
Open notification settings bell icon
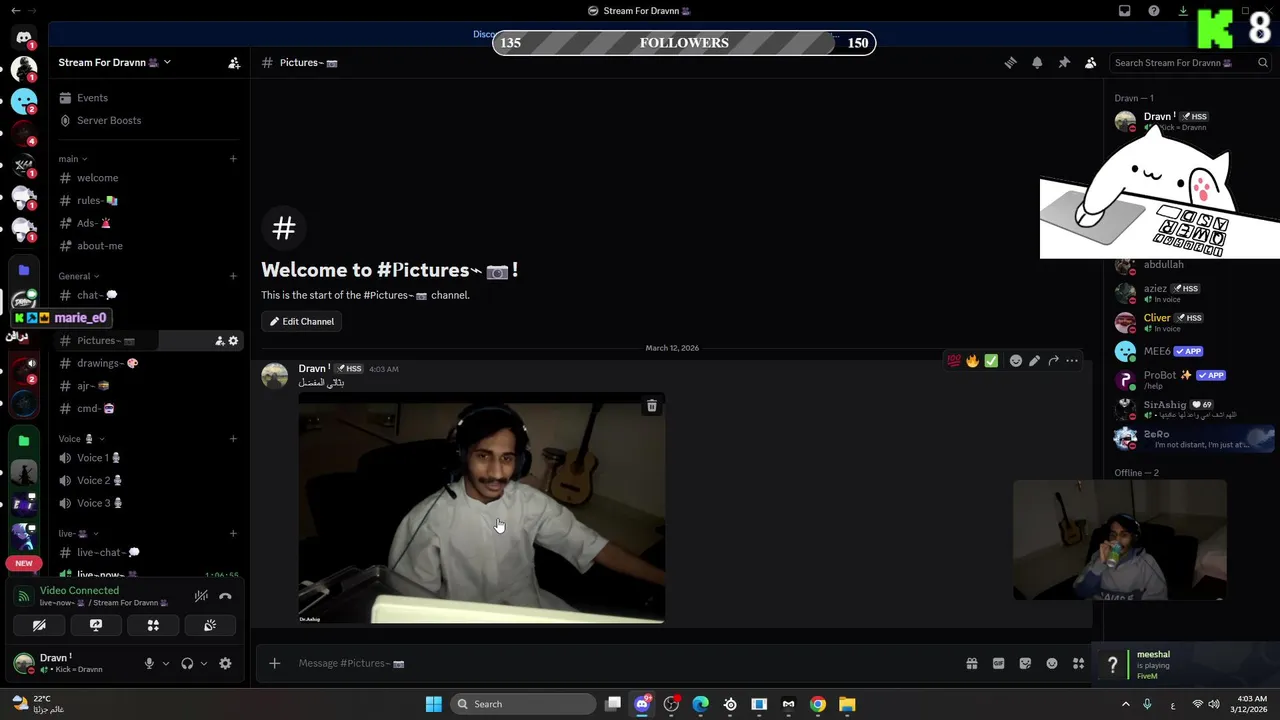tap(1037, 62)
